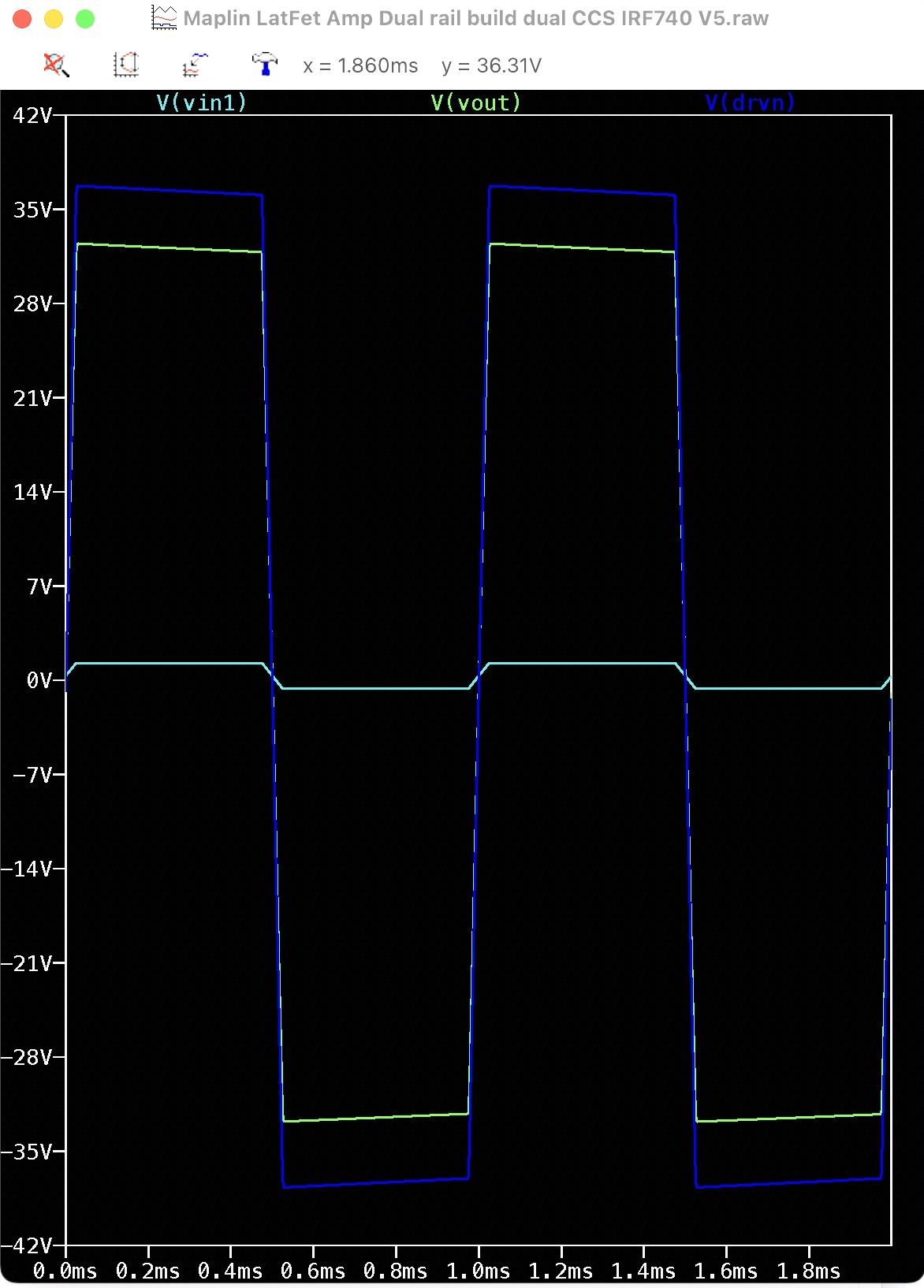Minimize the window with the yellow button

click(54, 19)
